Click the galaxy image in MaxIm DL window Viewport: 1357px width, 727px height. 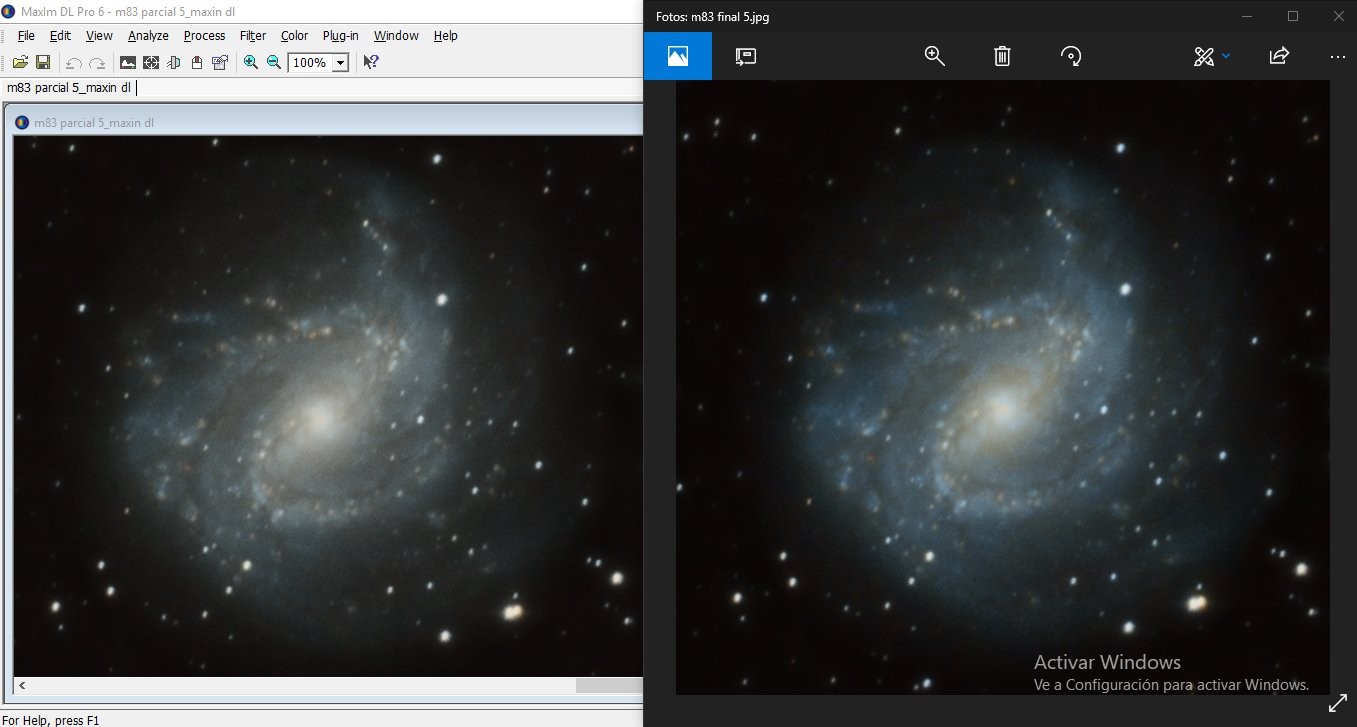(x=327, y=406)
